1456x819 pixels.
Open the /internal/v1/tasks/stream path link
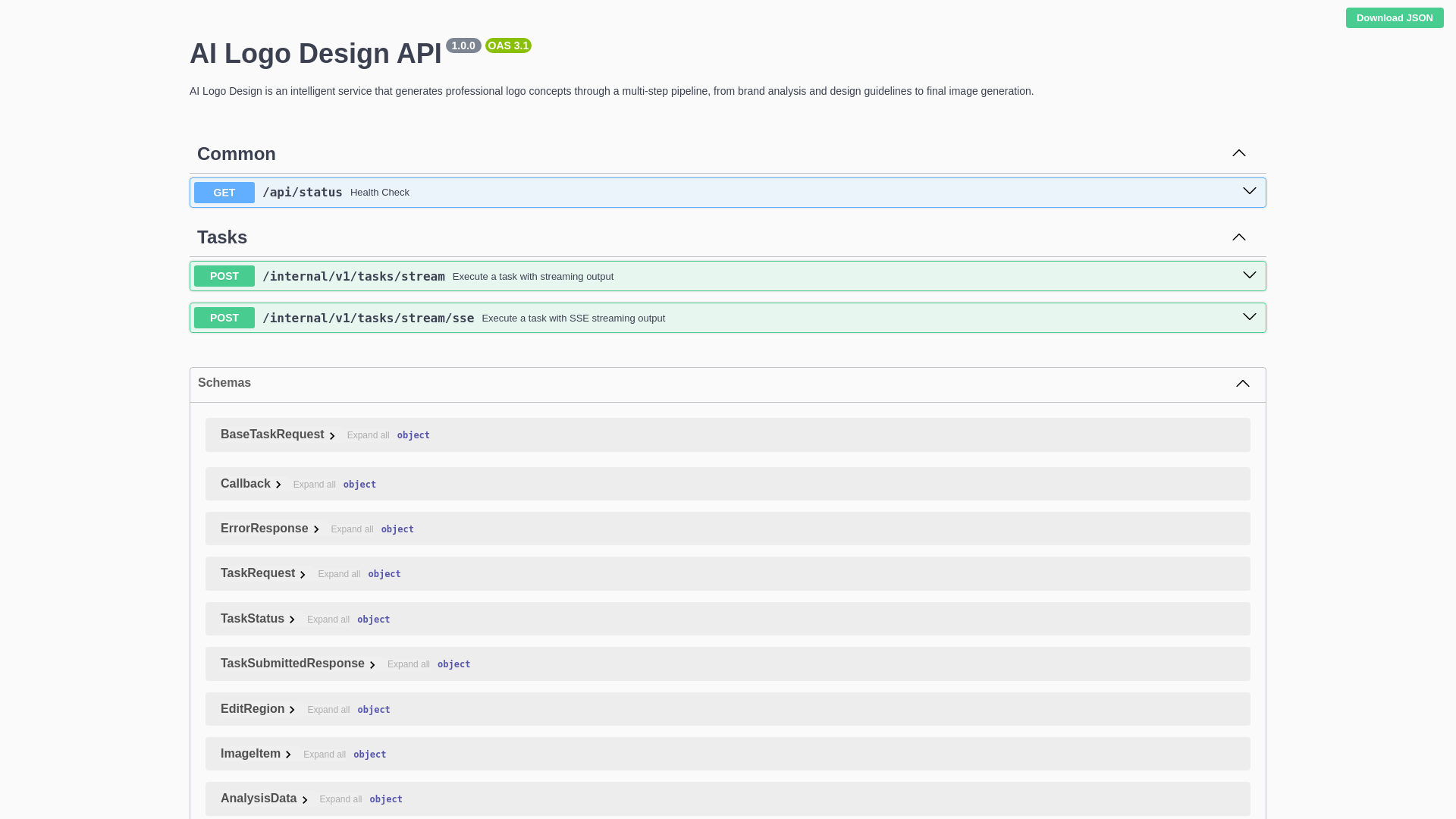click(353, 277)
